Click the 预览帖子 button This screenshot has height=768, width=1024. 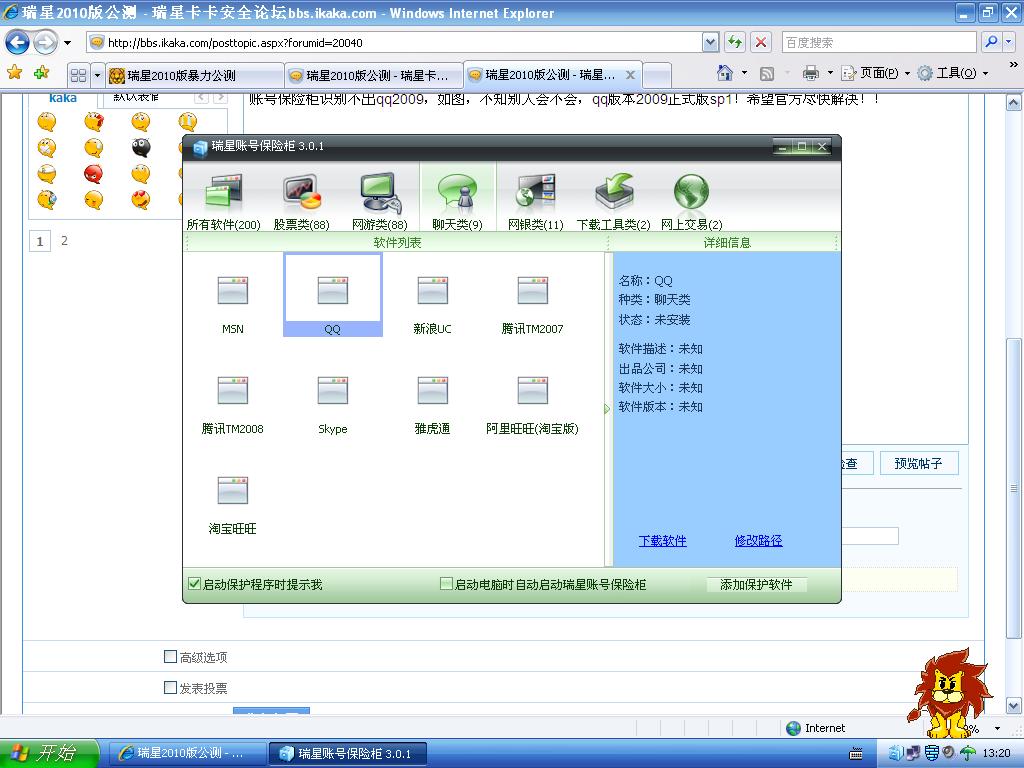[x=918, y=463]
